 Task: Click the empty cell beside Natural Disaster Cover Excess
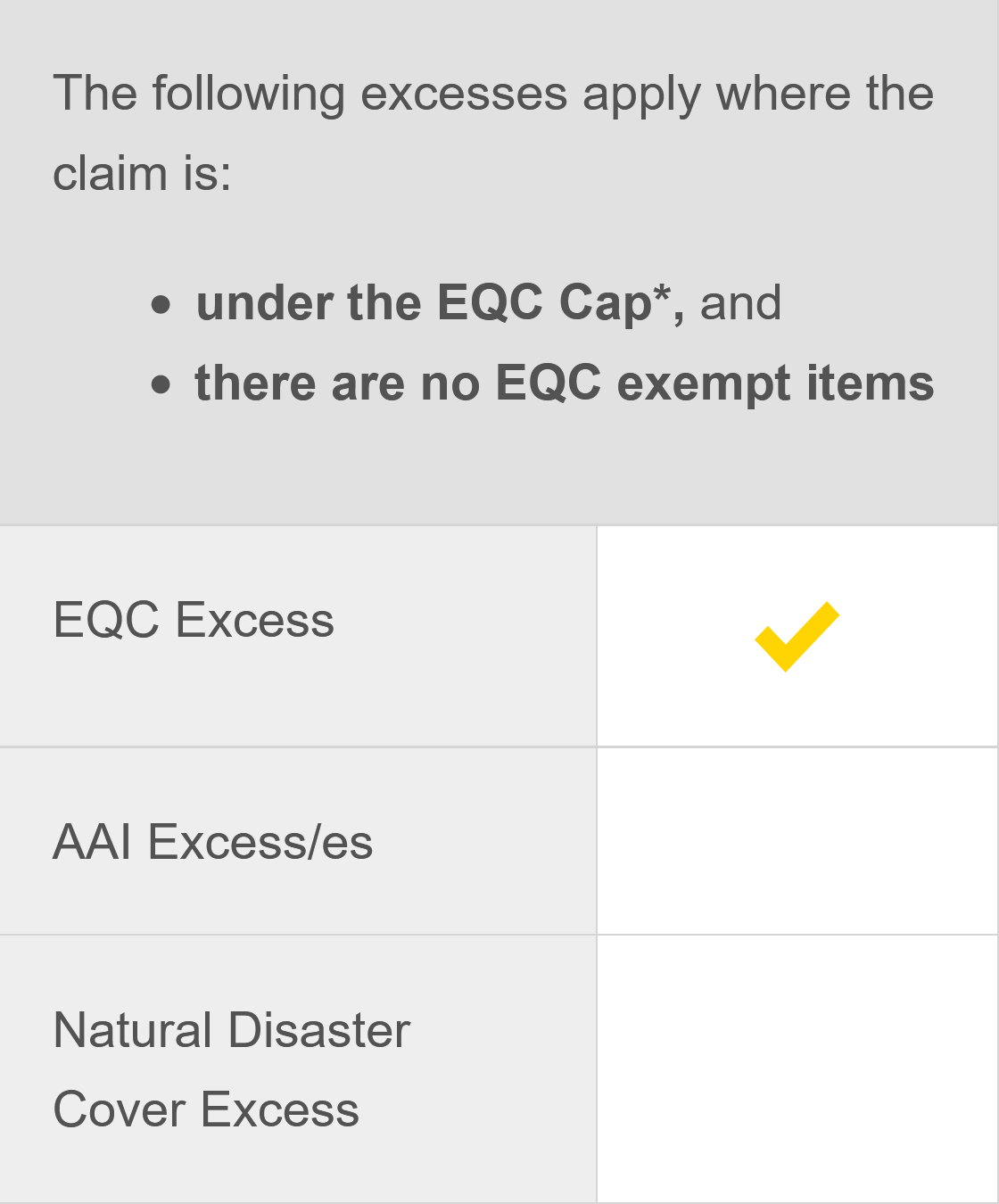click(797, 1068)
